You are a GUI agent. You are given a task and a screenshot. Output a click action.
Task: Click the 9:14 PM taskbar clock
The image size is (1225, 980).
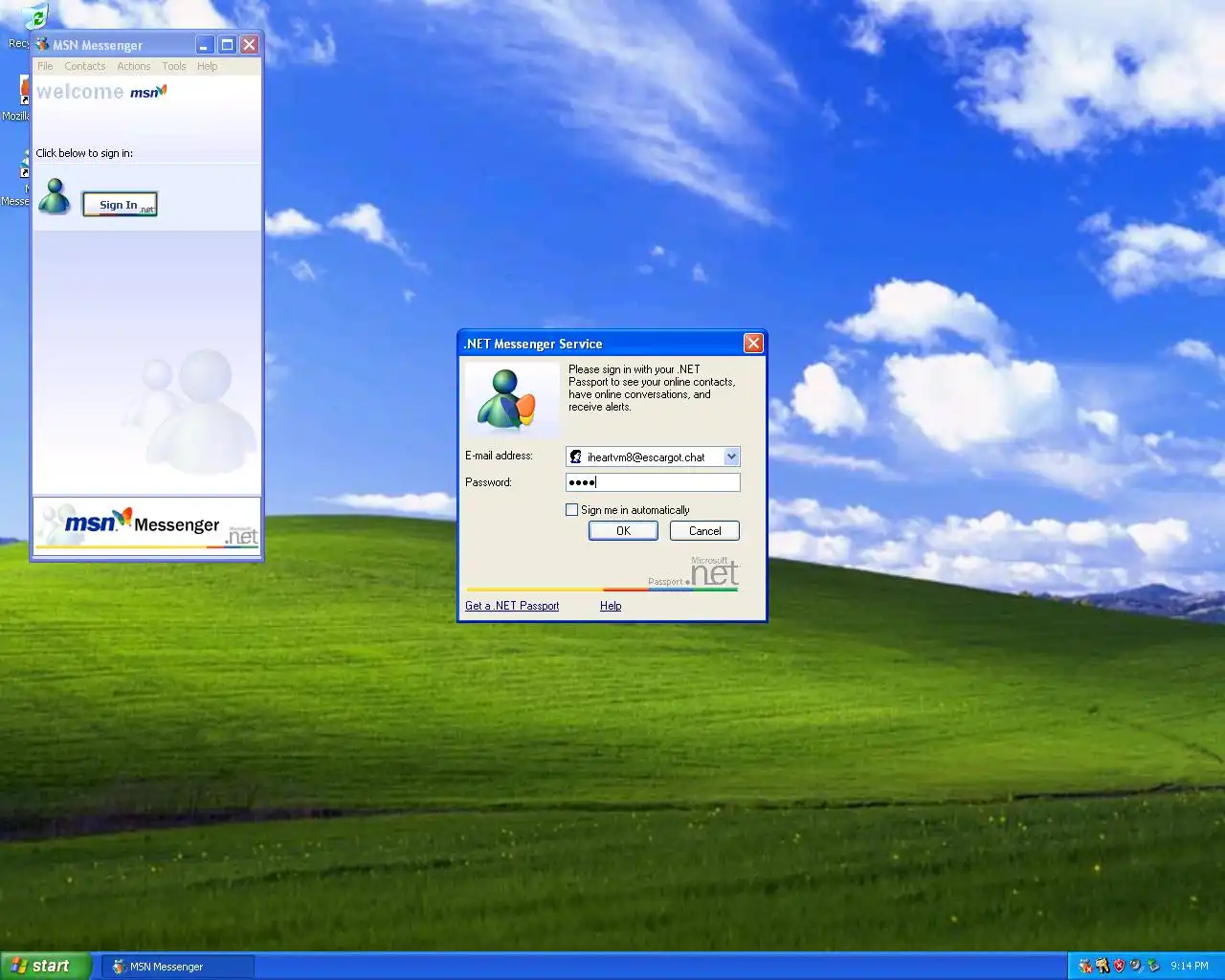1190,966
